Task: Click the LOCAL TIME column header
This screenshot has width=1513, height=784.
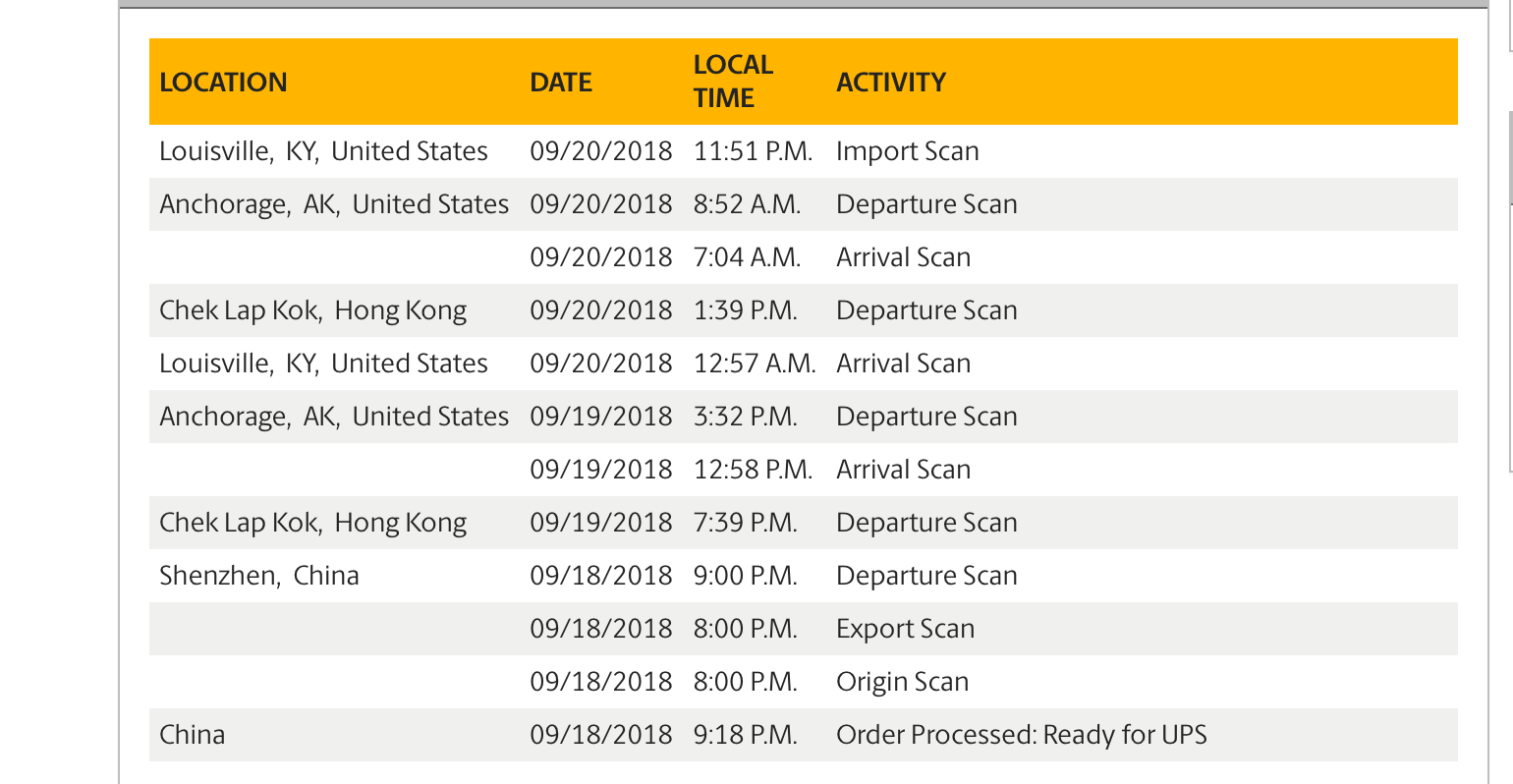Action: coord(733,82)
